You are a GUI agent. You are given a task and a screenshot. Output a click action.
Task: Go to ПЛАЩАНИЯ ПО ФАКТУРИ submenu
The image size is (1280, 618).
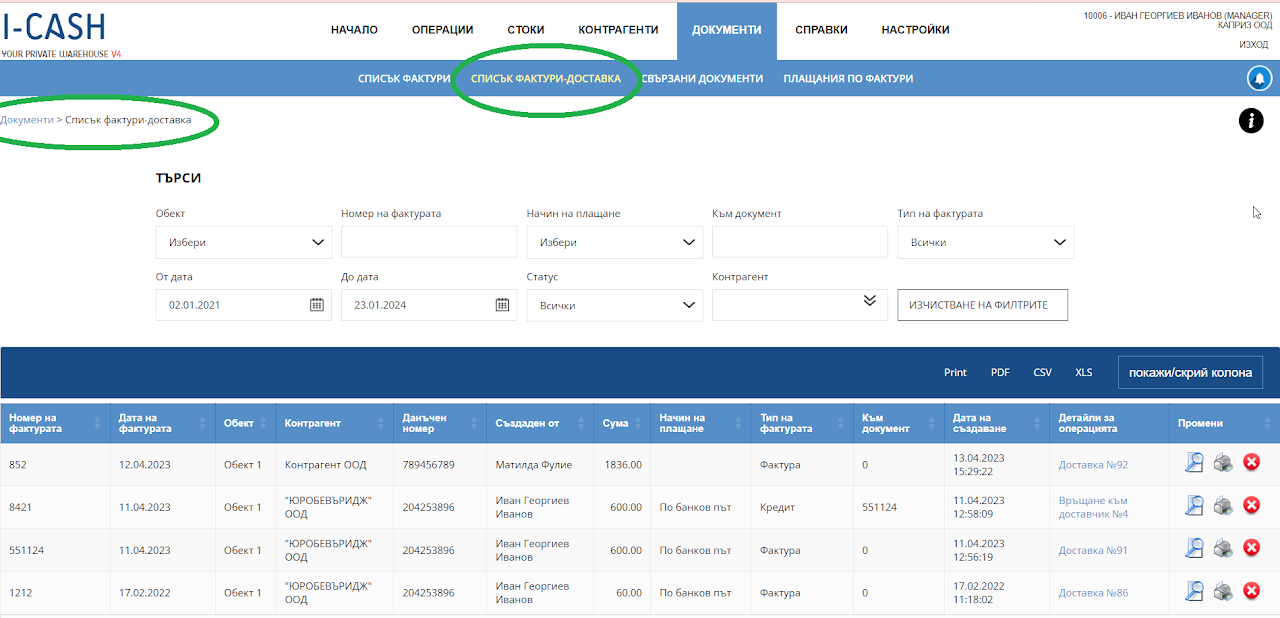pyautogui.click(x=848, y=78)
